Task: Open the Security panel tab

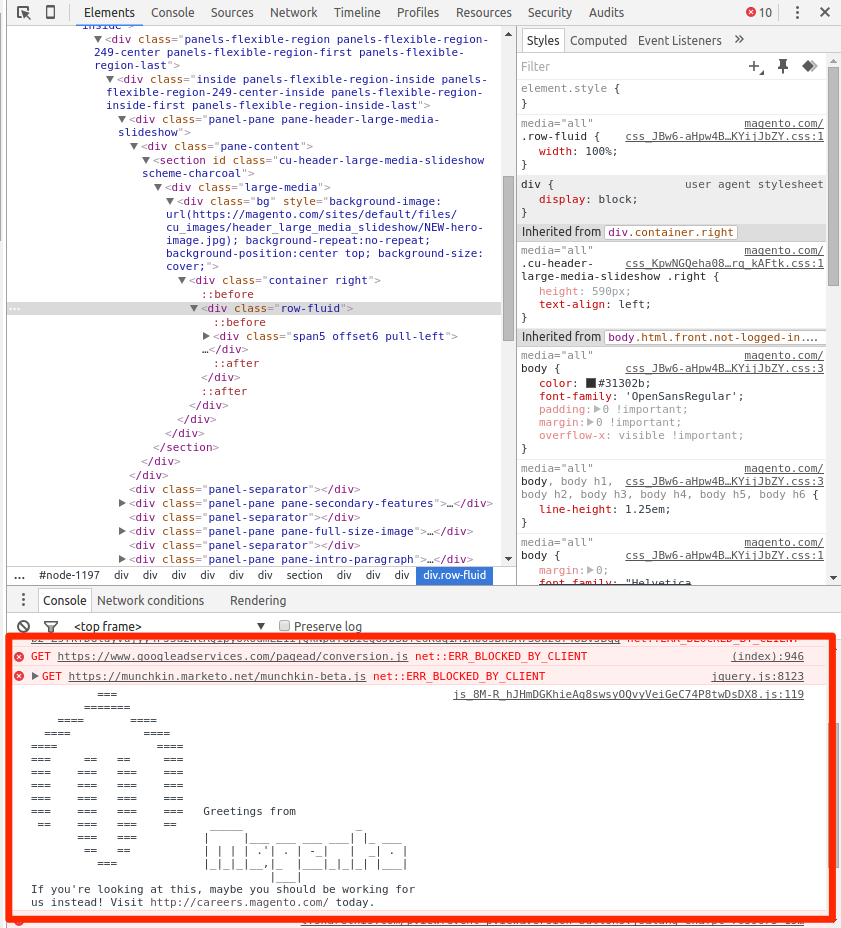Action: click(550, 12)
